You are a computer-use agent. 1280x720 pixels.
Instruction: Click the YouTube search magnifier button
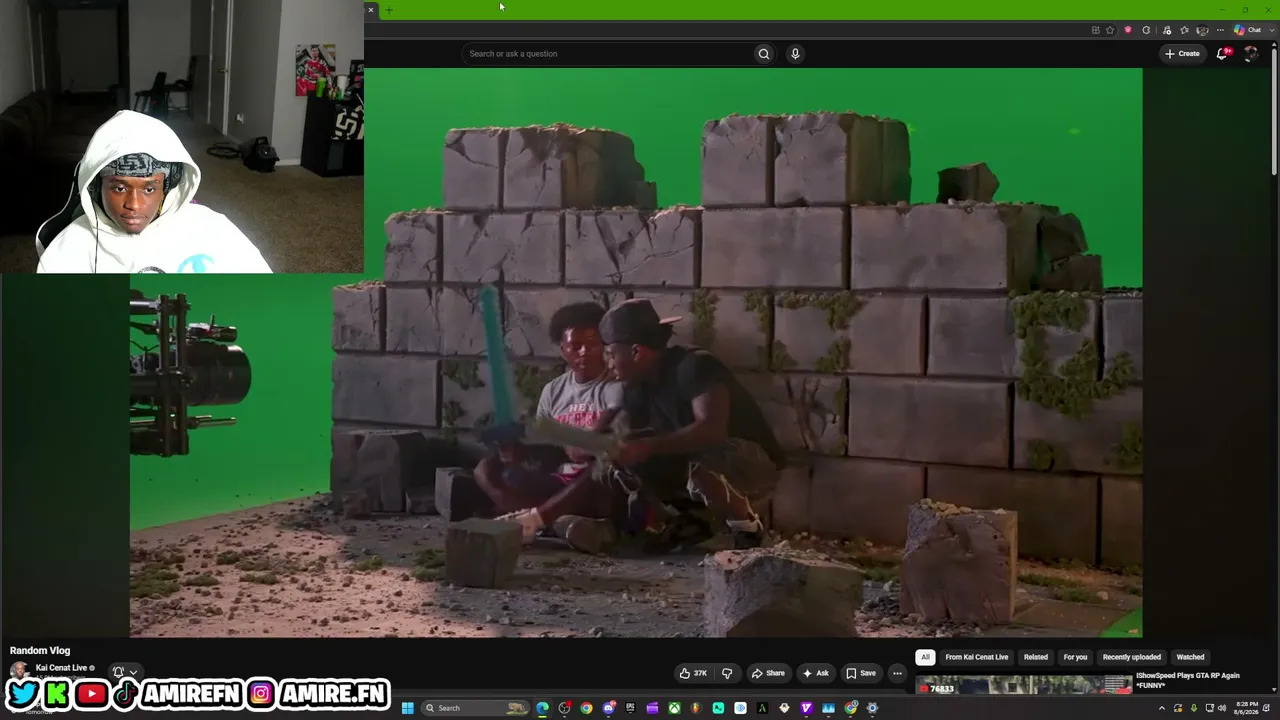point(764,54)
